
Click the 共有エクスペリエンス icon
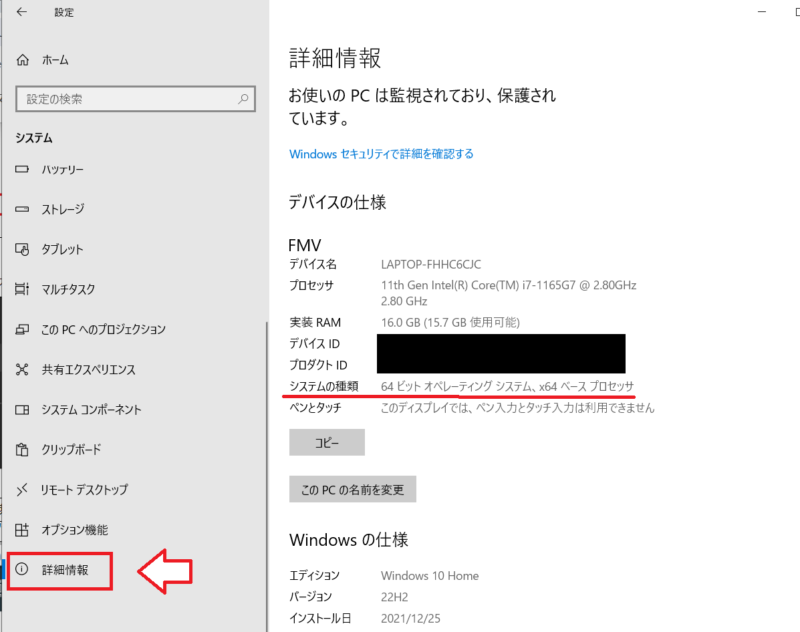click(22, 369)
